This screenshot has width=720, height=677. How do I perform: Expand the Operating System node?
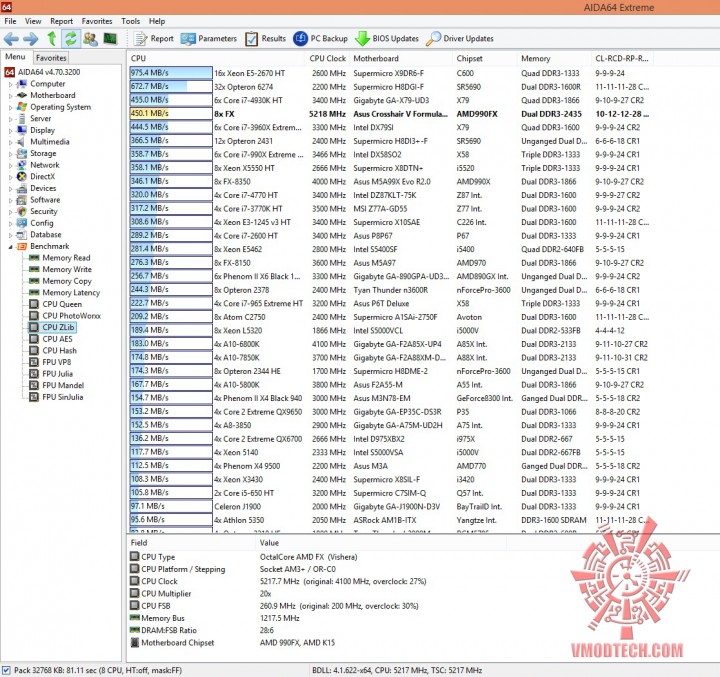pos(10,107)
